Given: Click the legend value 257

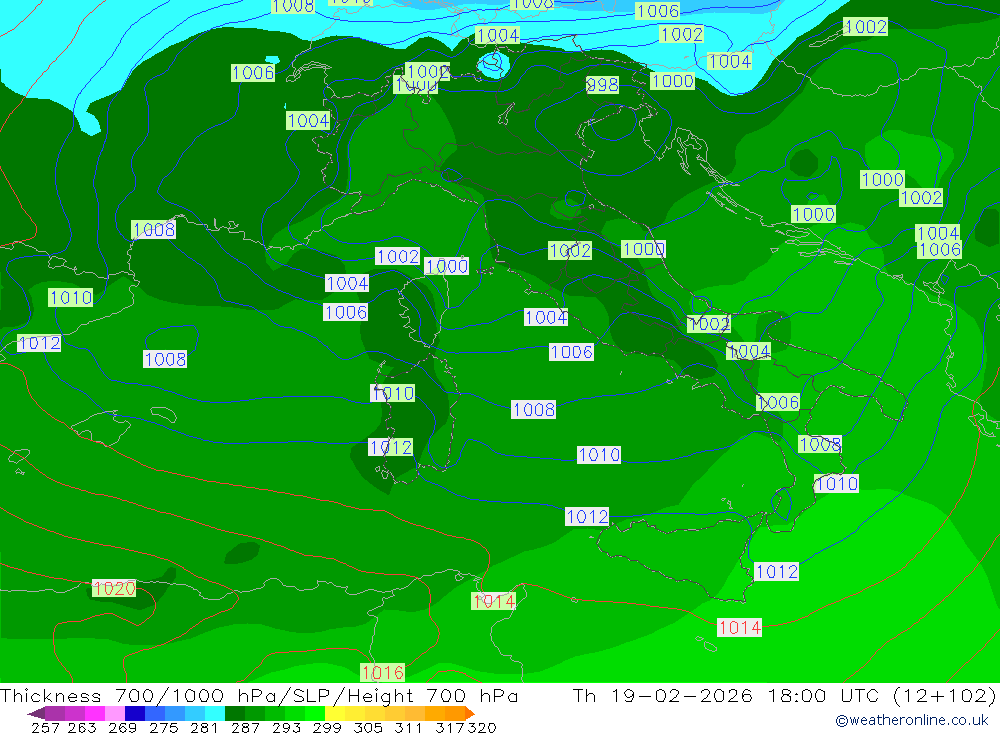Looking at the screenshot, I should [45, 727].
